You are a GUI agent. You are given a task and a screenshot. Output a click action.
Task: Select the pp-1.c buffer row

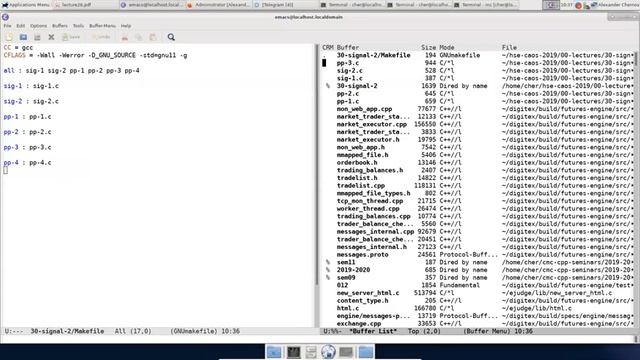[478, 101]
